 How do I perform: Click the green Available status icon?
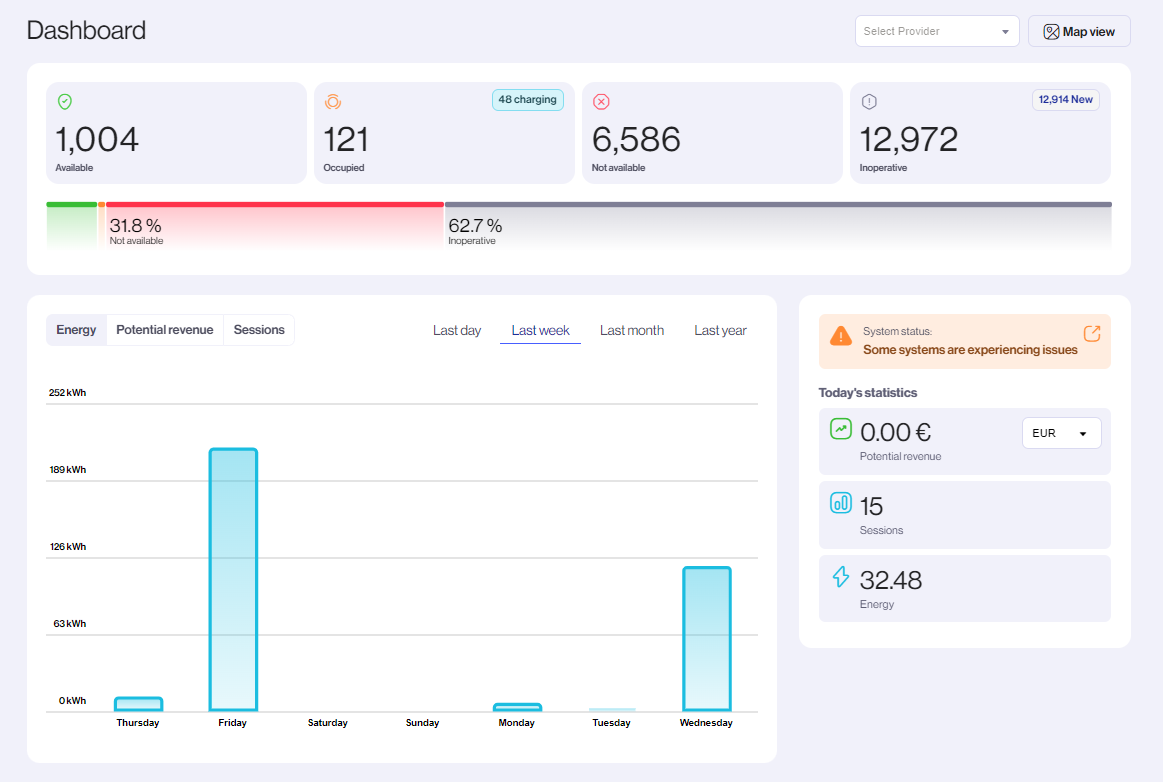[x=65, y=101]
